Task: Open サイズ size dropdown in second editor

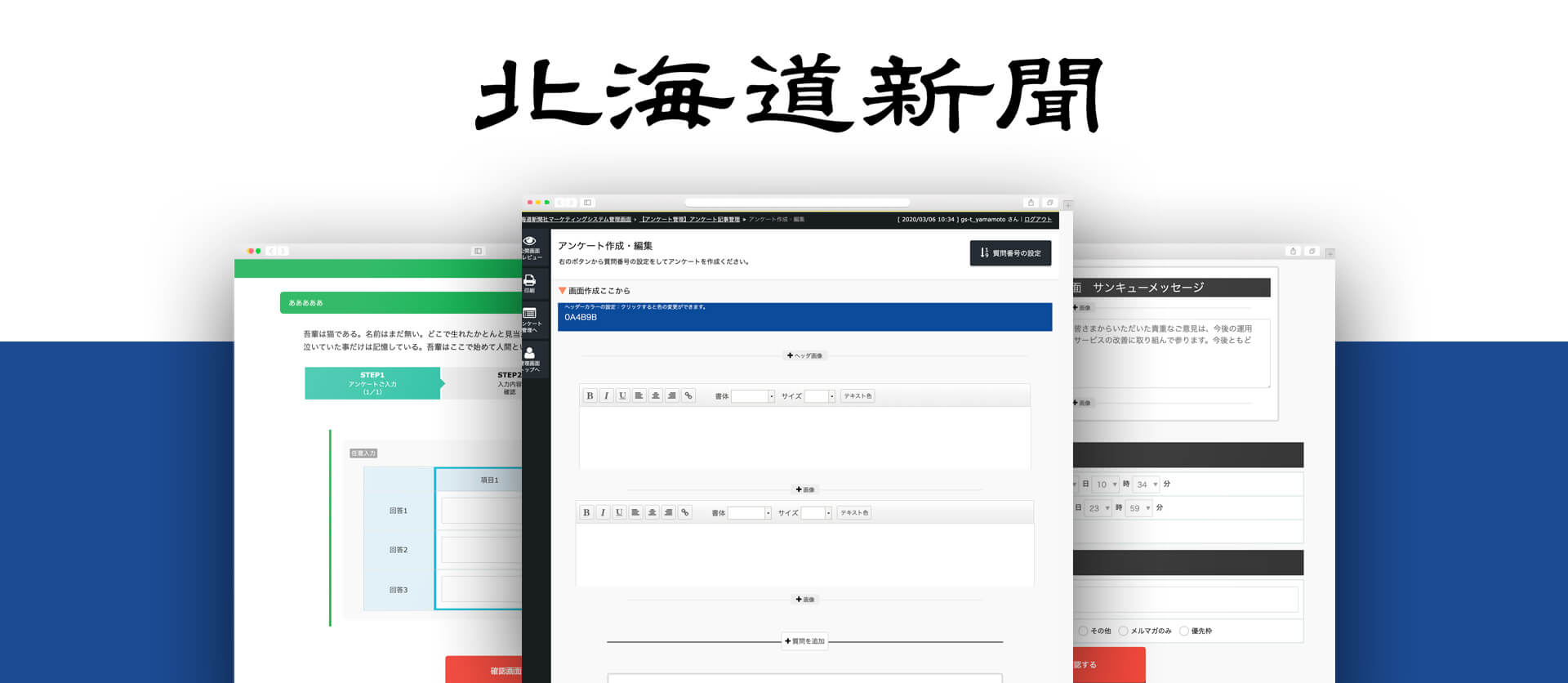Action: click(817, 513)
